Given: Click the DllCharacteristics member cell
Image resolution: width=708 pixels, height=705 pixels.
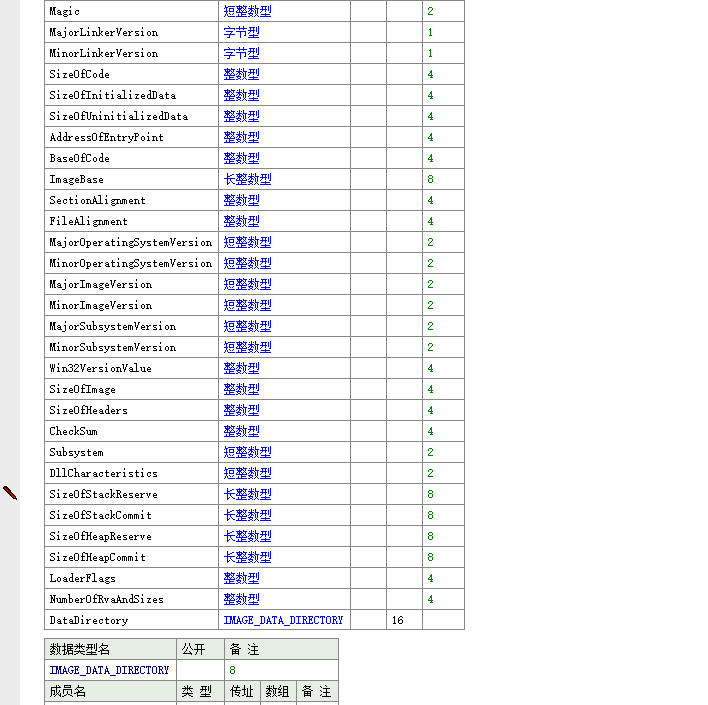Looking at the screenshot, I should click(x=131, y=473).
